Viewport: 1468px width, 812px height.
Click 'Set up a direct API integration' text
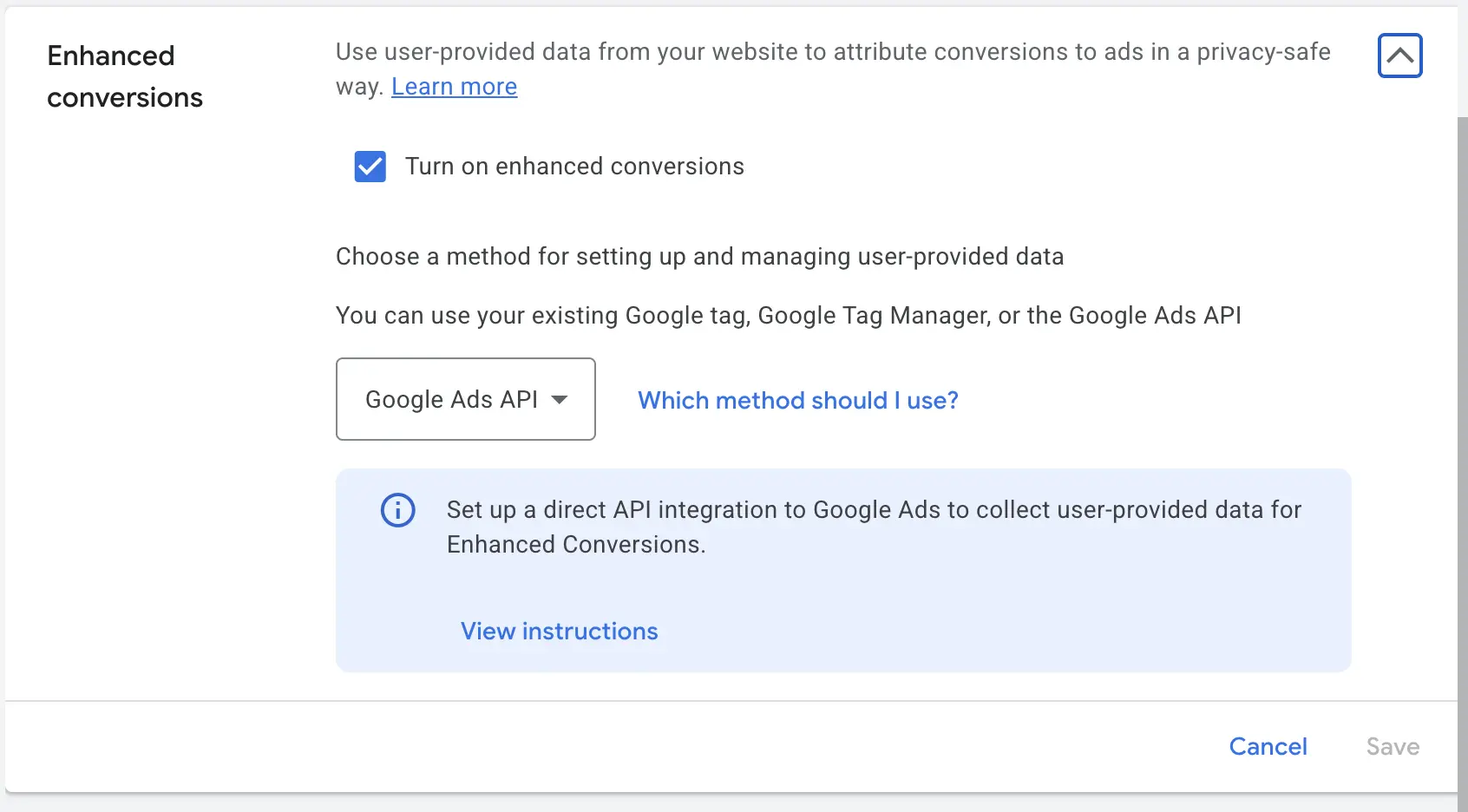pos(874,527)
